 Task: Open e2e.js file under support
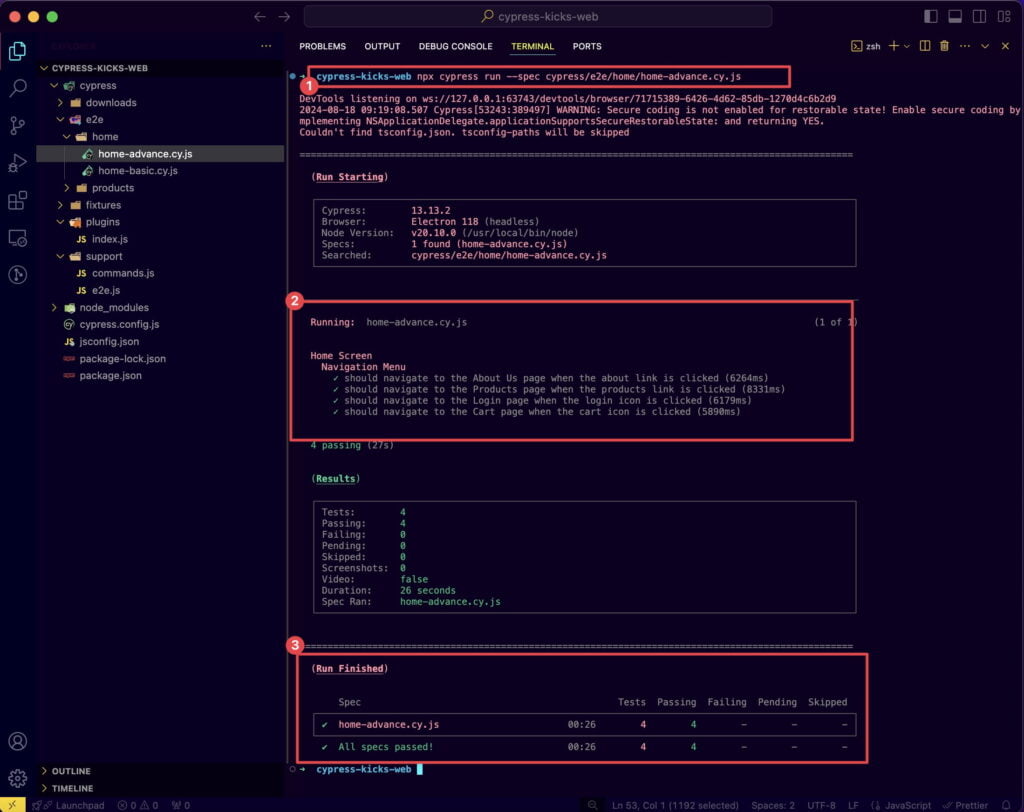click(160, 290)
